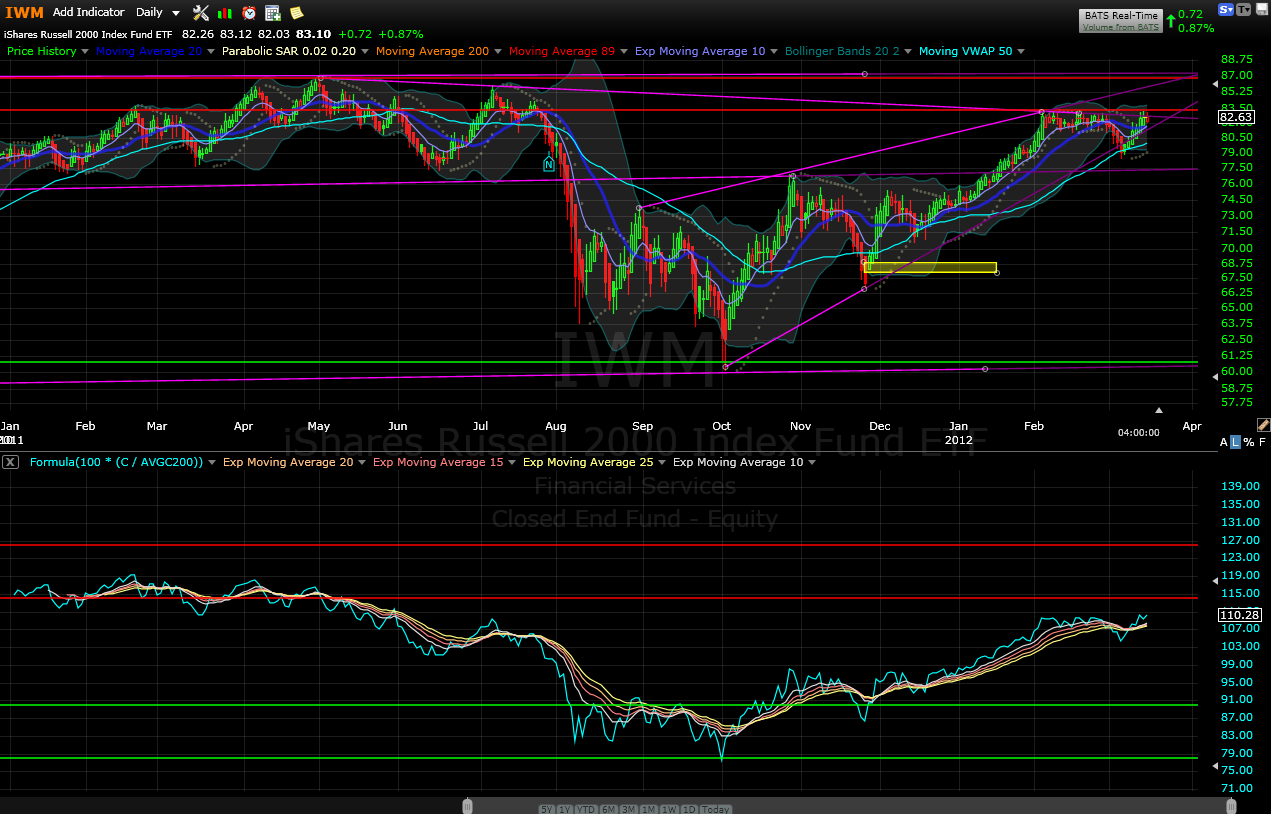Click last price 83.10 in header
1272x814 pixels.
[x=314, y=33]
